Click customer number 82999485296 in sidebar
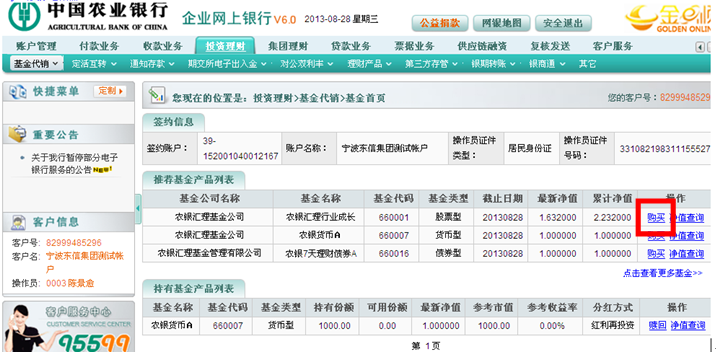Image resolution: width=716 pixels, height=364 pixels. click(74, 243)
